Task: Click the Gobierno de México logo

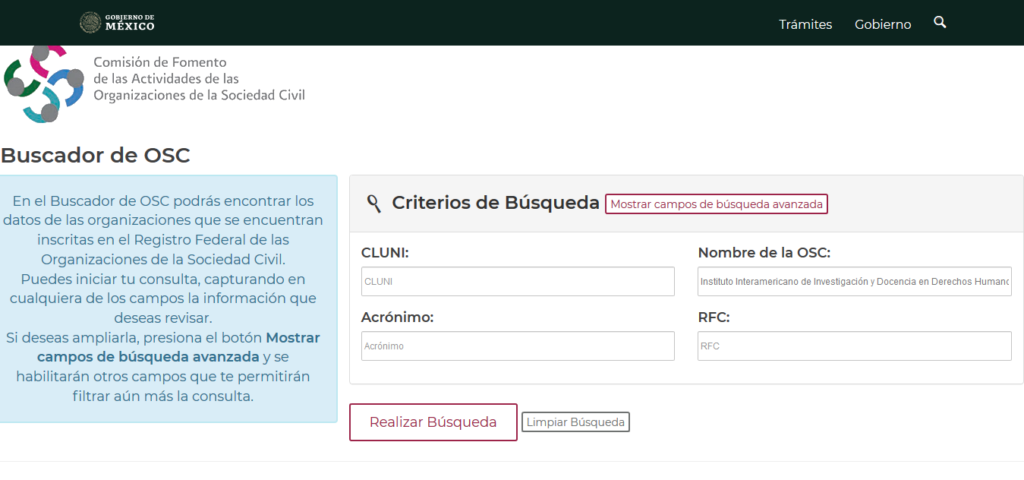Action: click(117, 22)
